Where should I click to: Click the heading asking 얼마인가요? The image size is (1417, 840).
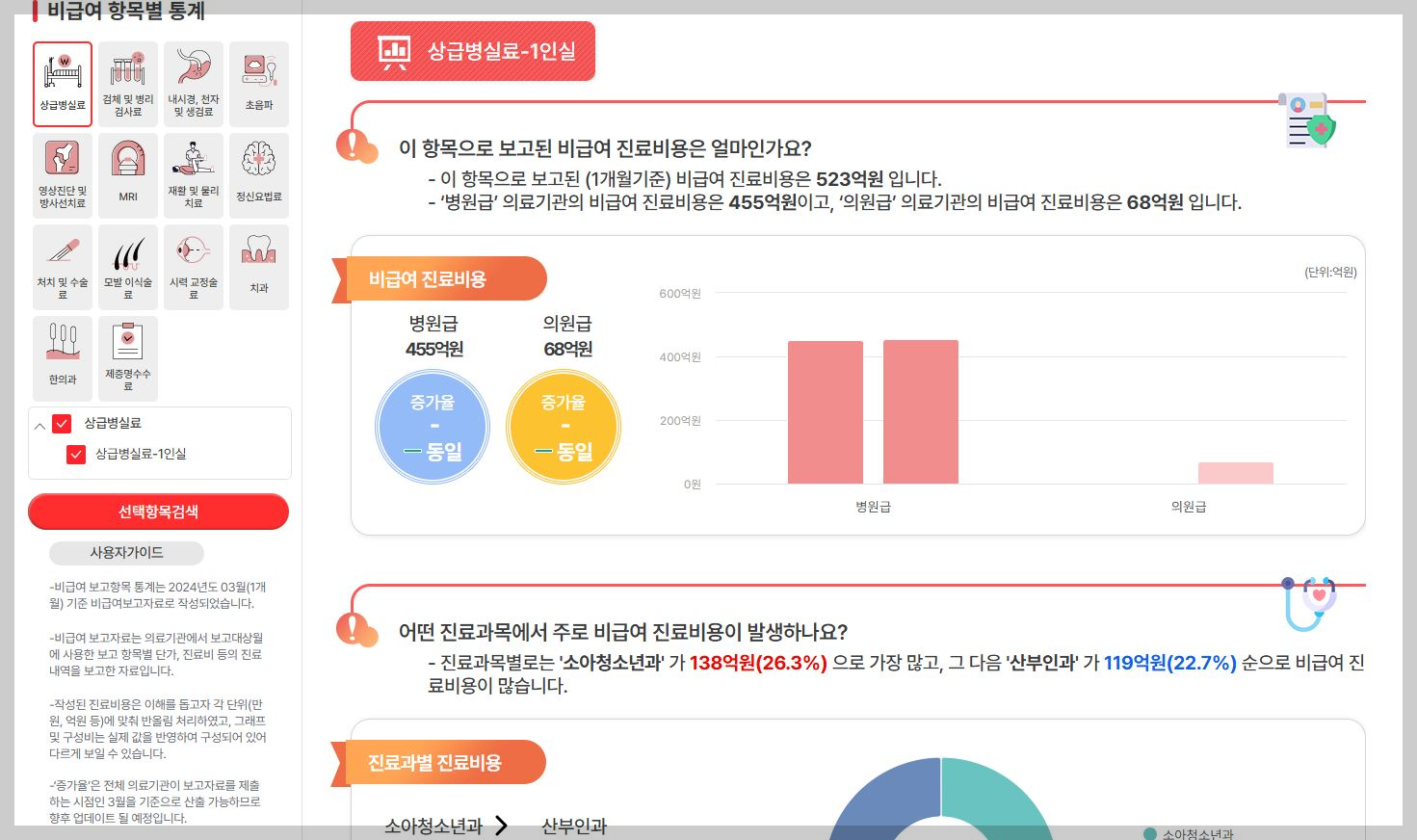(x=605, y=148)
